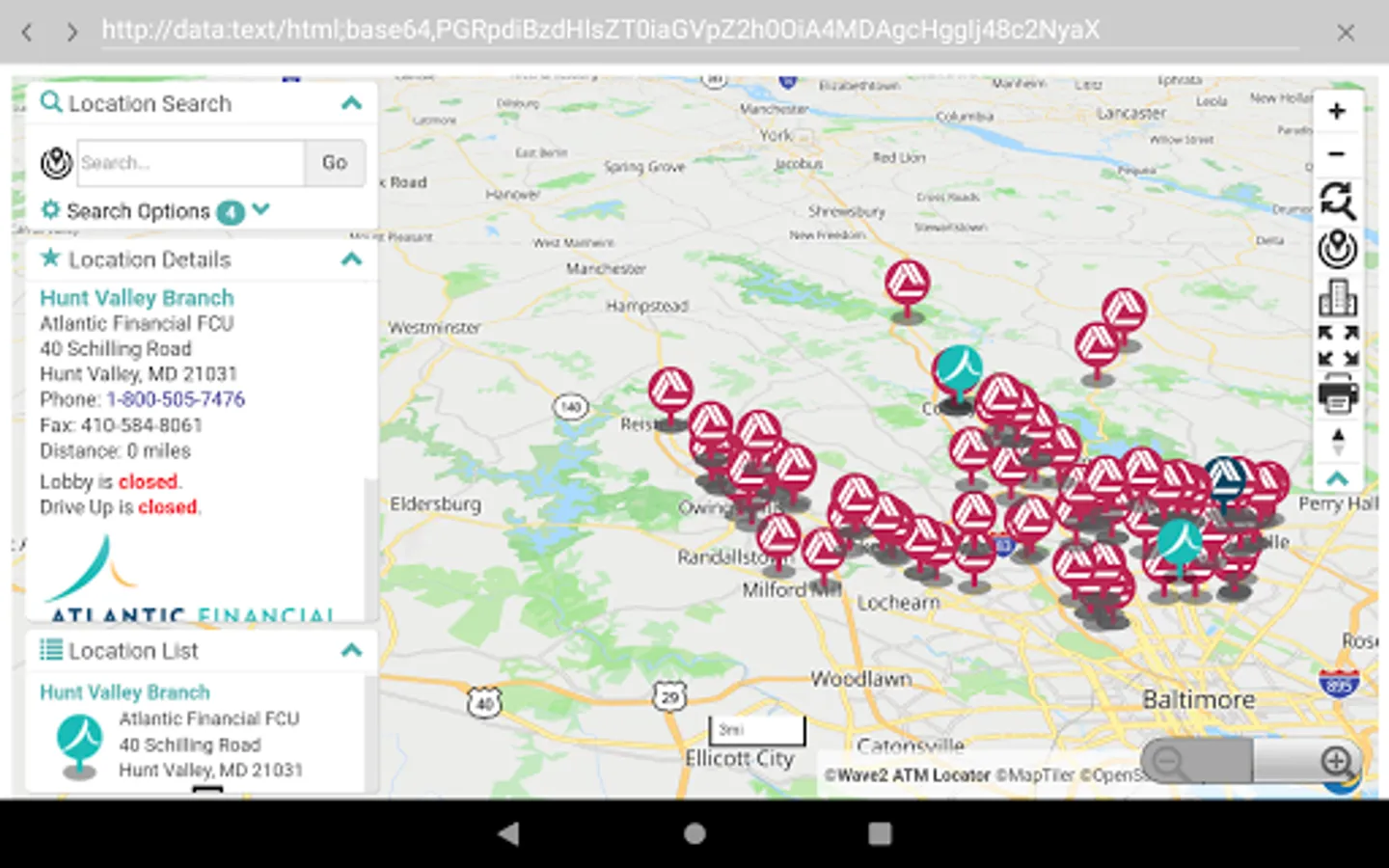This screenshot has width=1389, height=868.
Task: Click the Location Details header title
Action: tap(150, 259)
